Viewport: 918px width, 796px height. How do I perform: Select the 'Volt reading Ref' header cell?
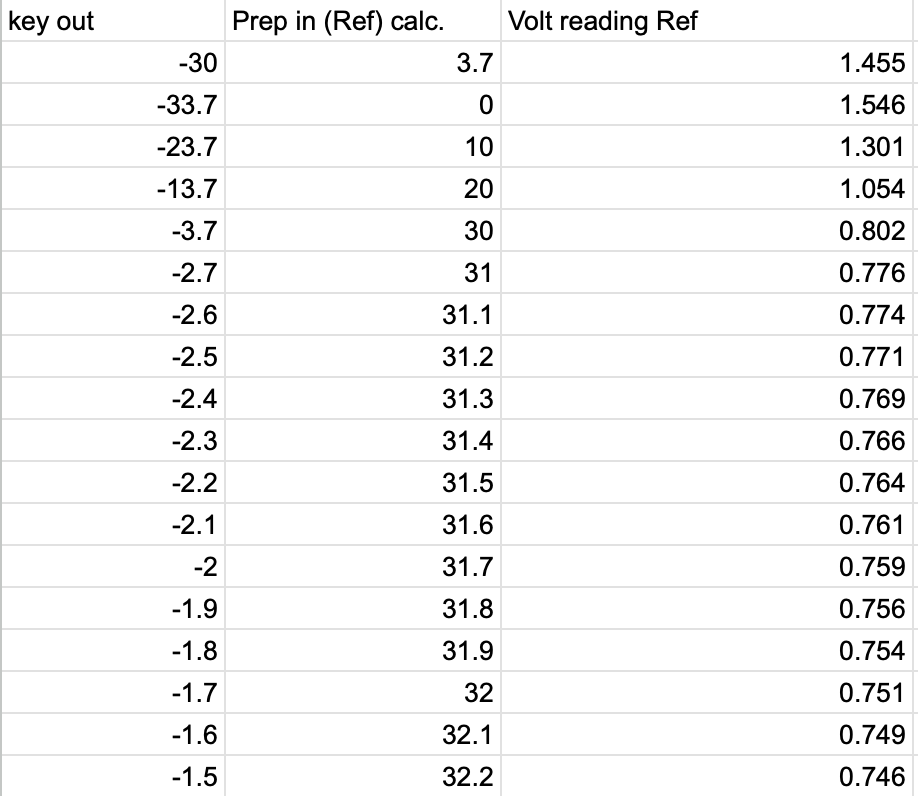pos(708,22)
